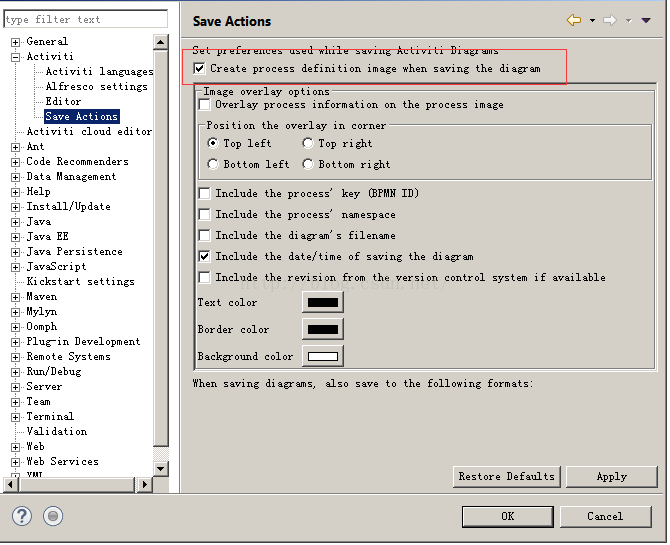Select Java Persistence tree item
Image resolution: width=670 pixels, height=545 pixels.
point(74,251)
